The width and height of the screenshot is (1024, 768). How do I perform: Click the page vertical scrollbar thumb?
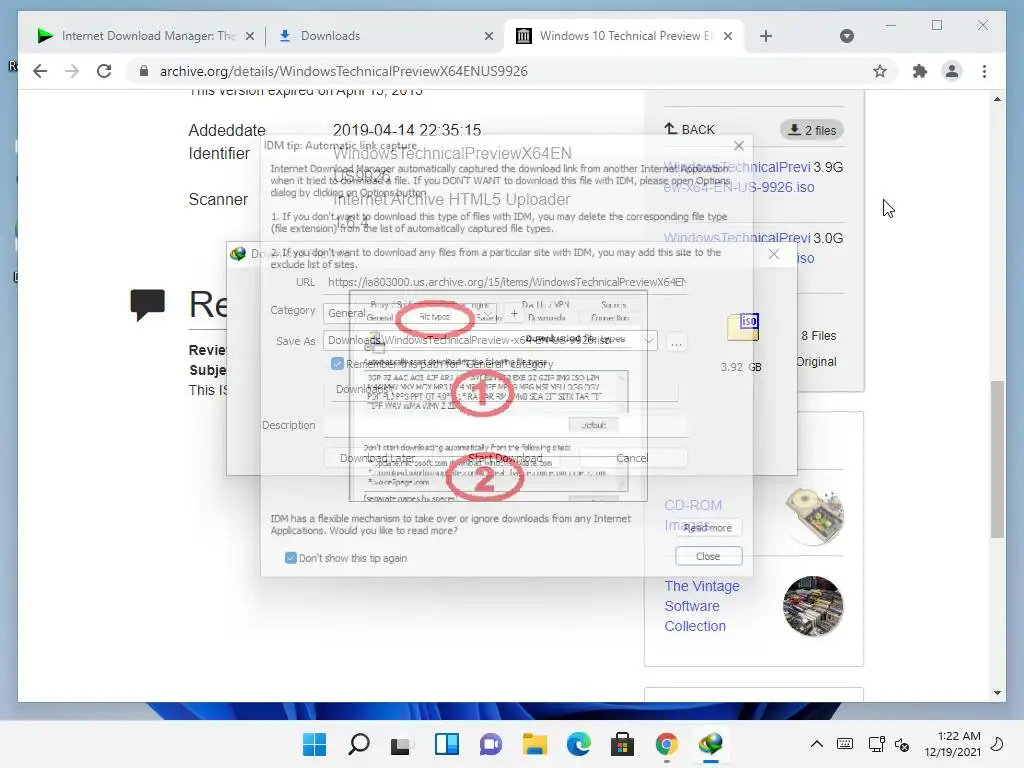(997, 459)
